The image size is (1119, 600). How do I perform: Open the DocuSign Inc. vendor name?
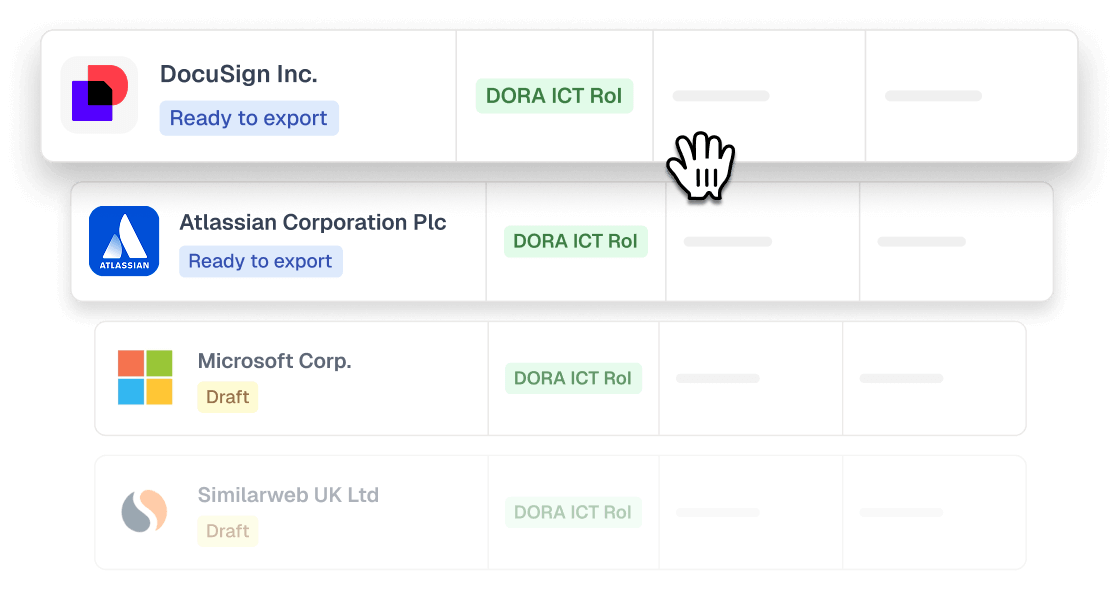(x=238, y=74)
